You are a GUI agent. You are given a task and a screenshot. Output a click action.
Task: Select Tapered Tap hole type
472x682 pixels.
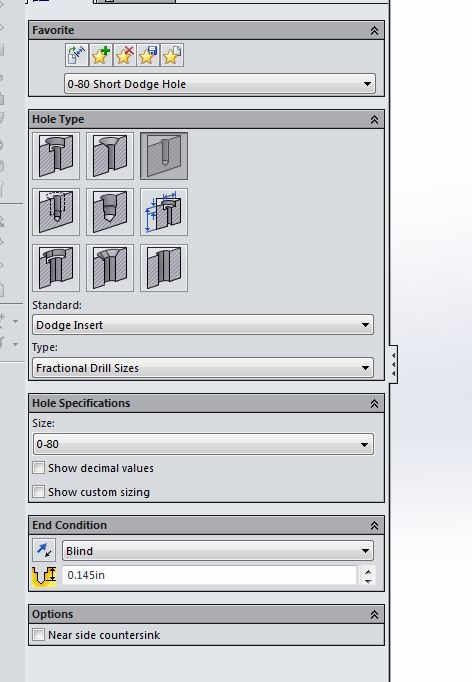click(x=110, y=212)
